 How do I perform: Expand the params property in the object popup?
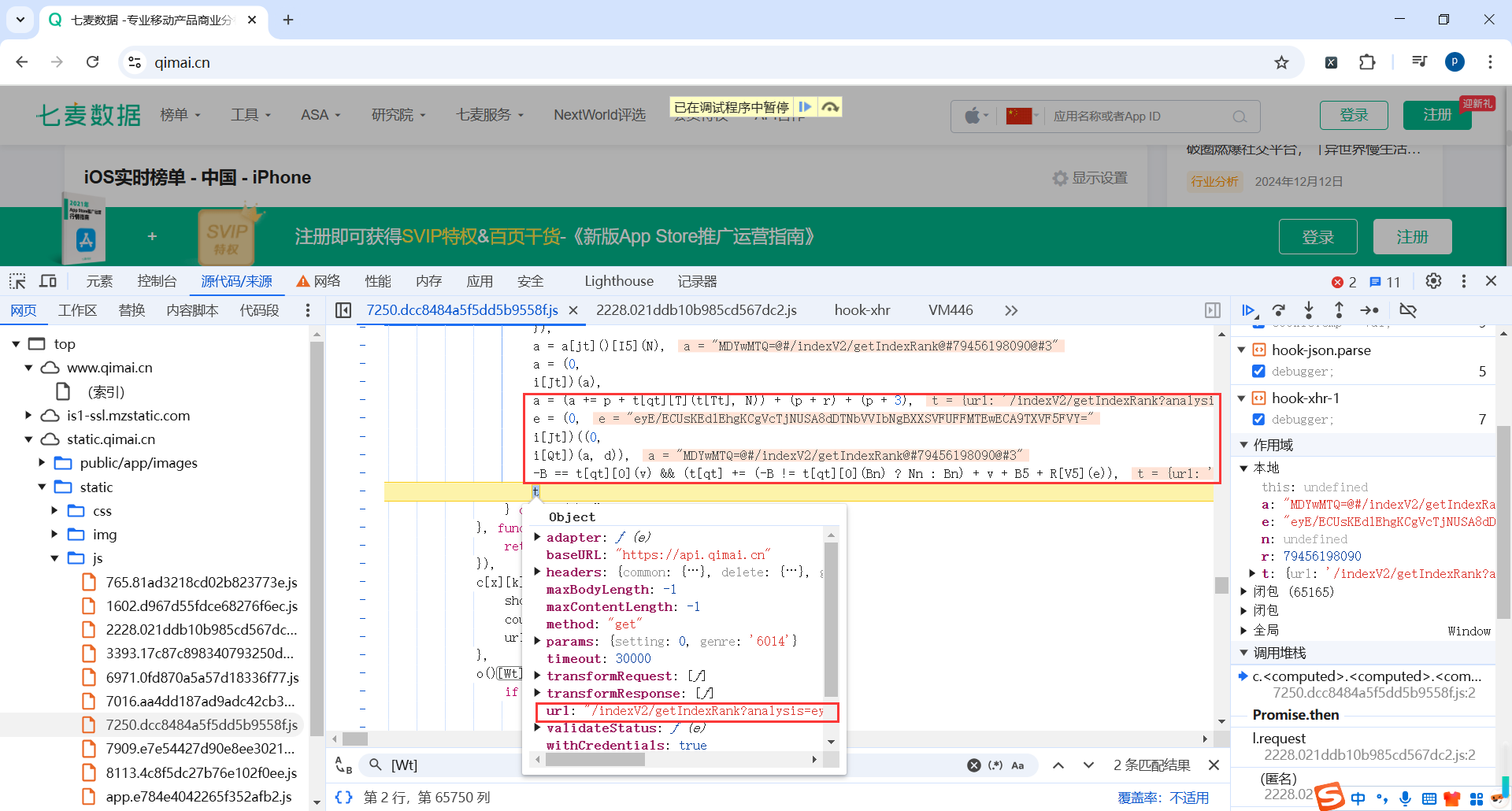[x=537, y=642]
